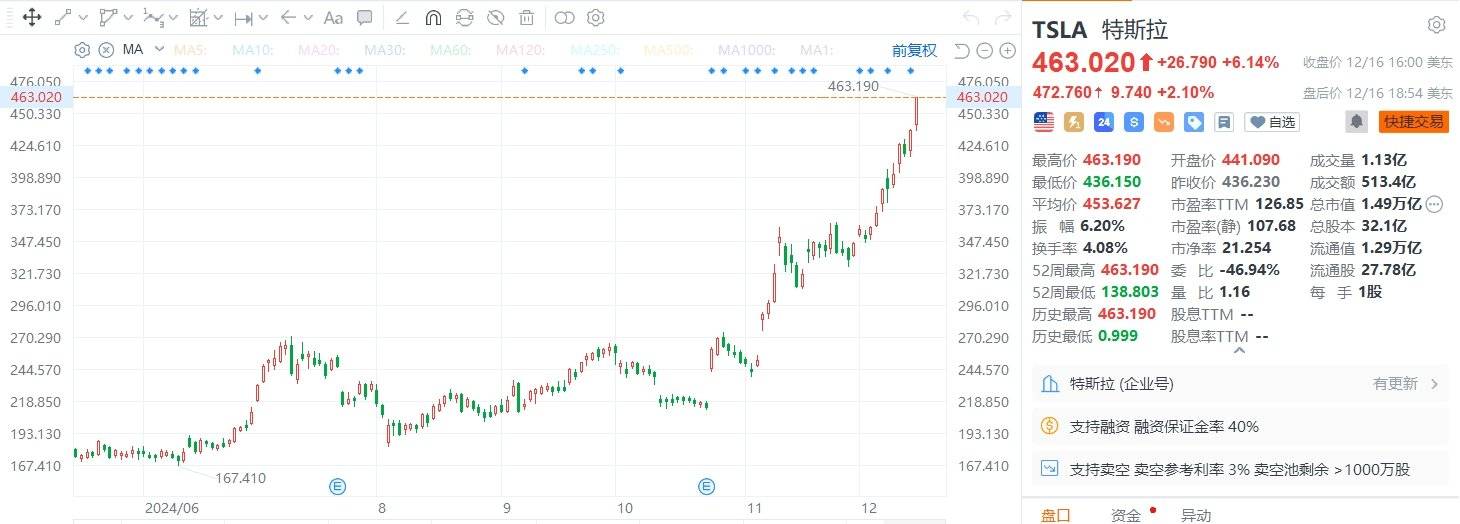Click the redo arrow above chart
This screenshot has width=1460, height=524.
coord(1001,17)
